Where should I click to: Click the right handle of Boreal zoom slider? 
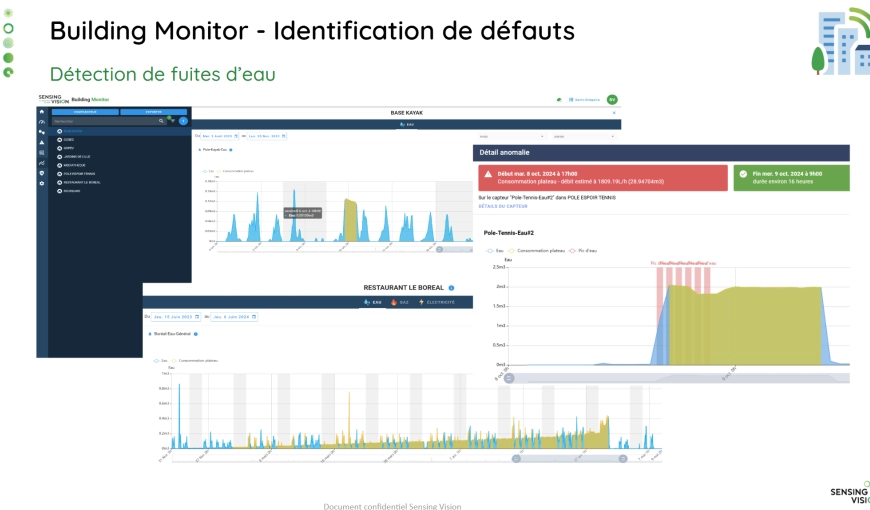(623, 458)
